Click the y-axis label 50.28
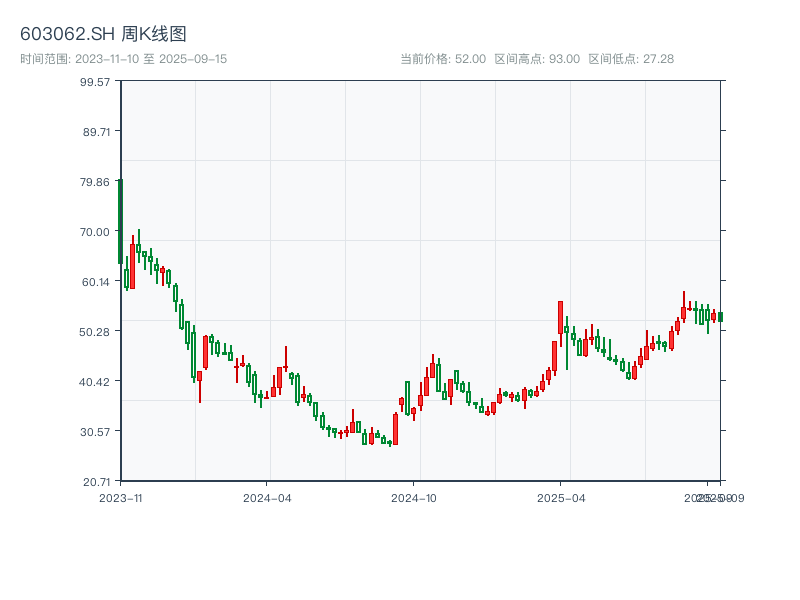 (x=94, y=332)
